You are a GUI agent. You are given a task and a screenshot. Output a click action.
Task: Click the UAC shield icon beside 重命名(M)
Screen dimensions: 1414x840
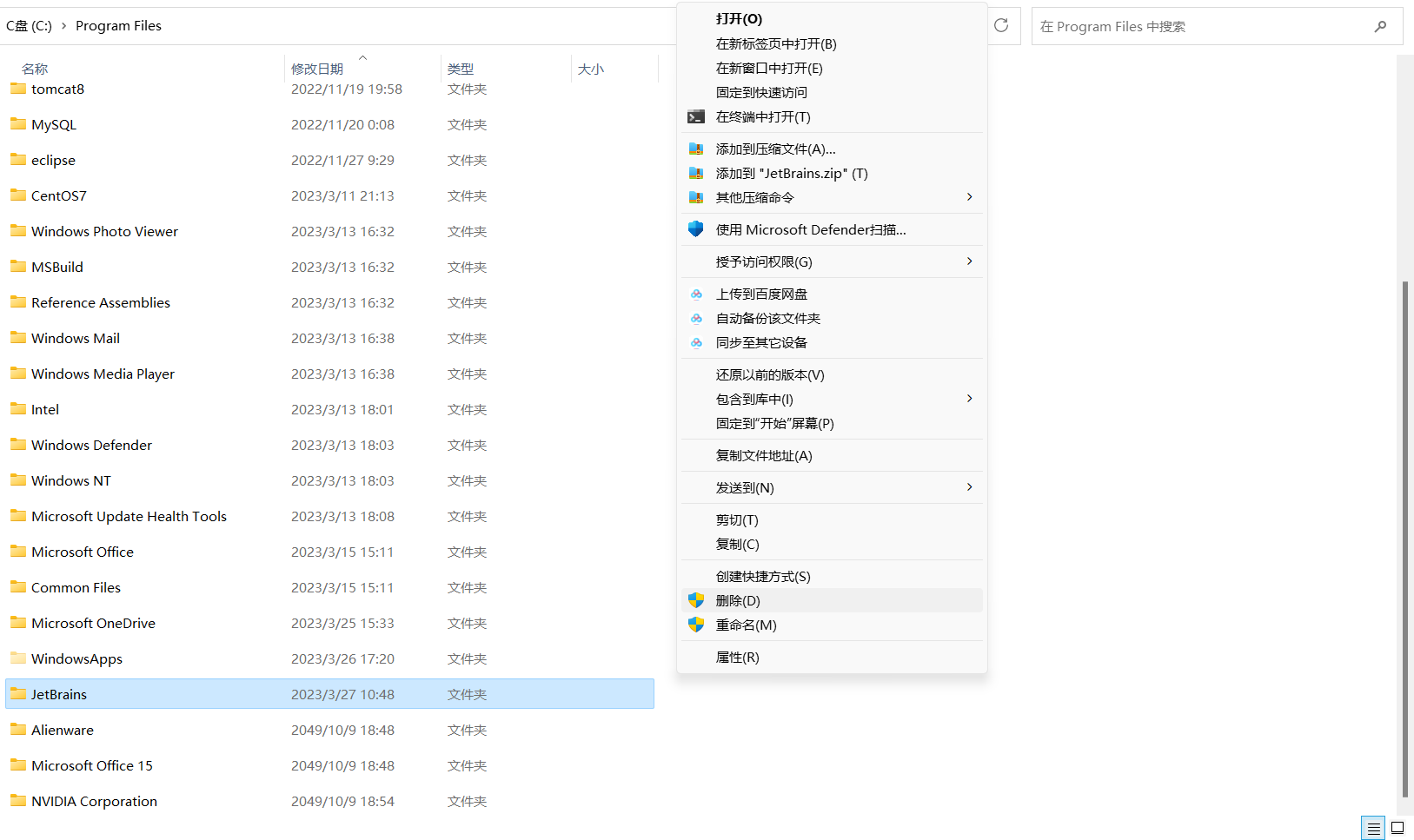click(696, 625)
